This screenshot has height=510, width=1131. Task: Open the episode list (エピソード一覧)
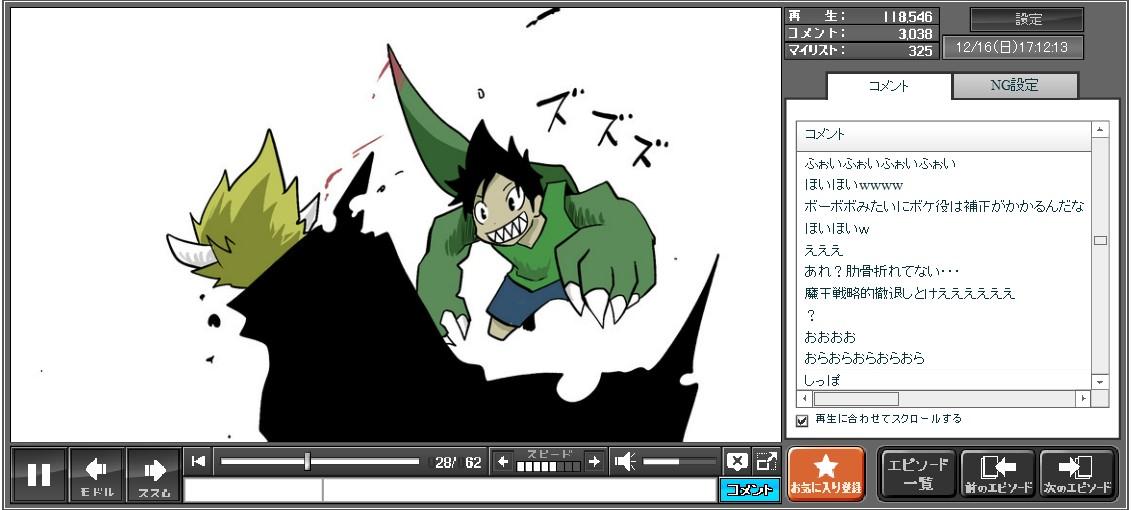[x=917, y=474]
